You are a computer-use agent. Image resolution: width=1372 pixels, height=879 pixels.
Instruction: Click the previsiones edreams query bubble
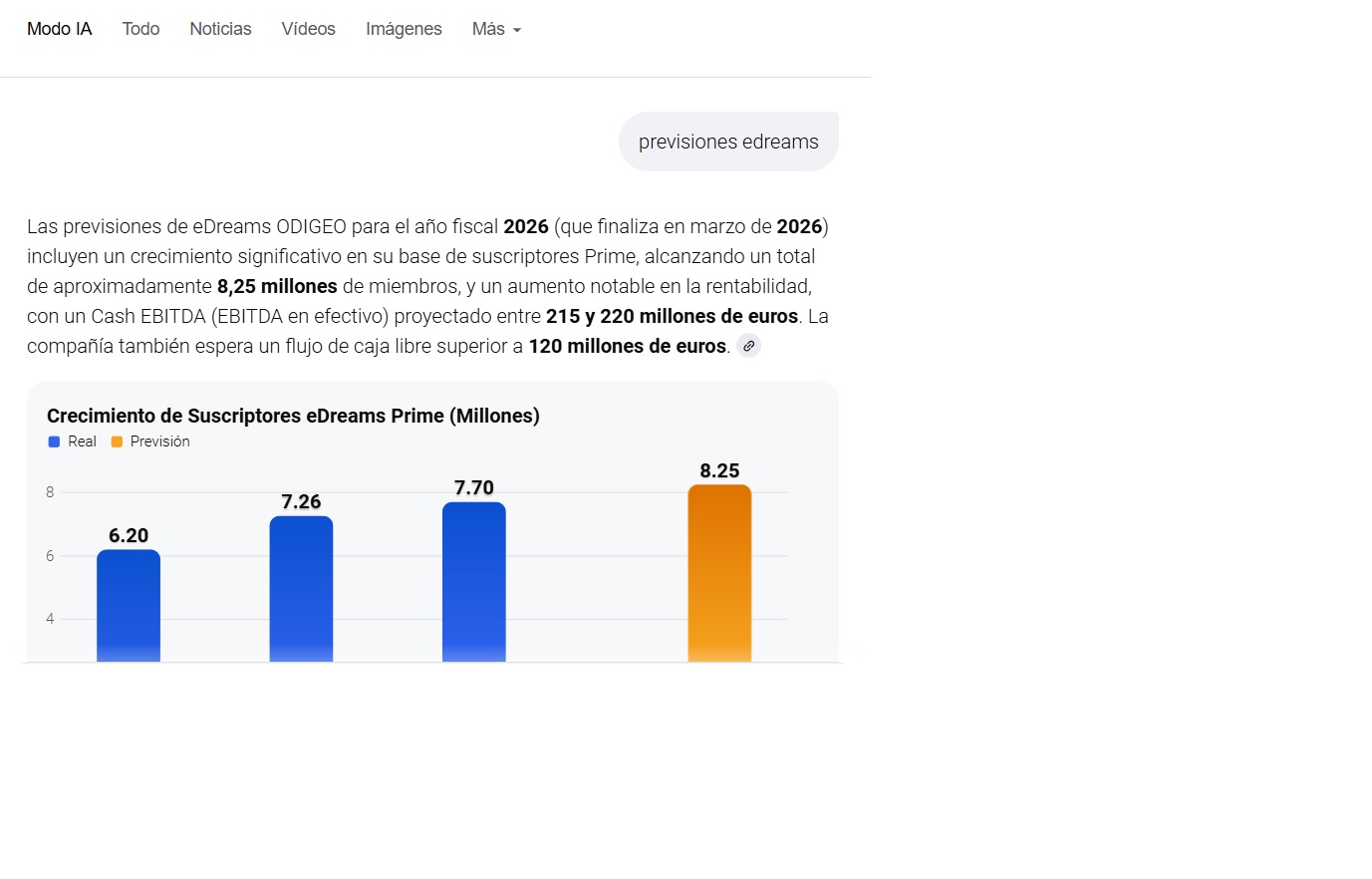click(728, 141)
